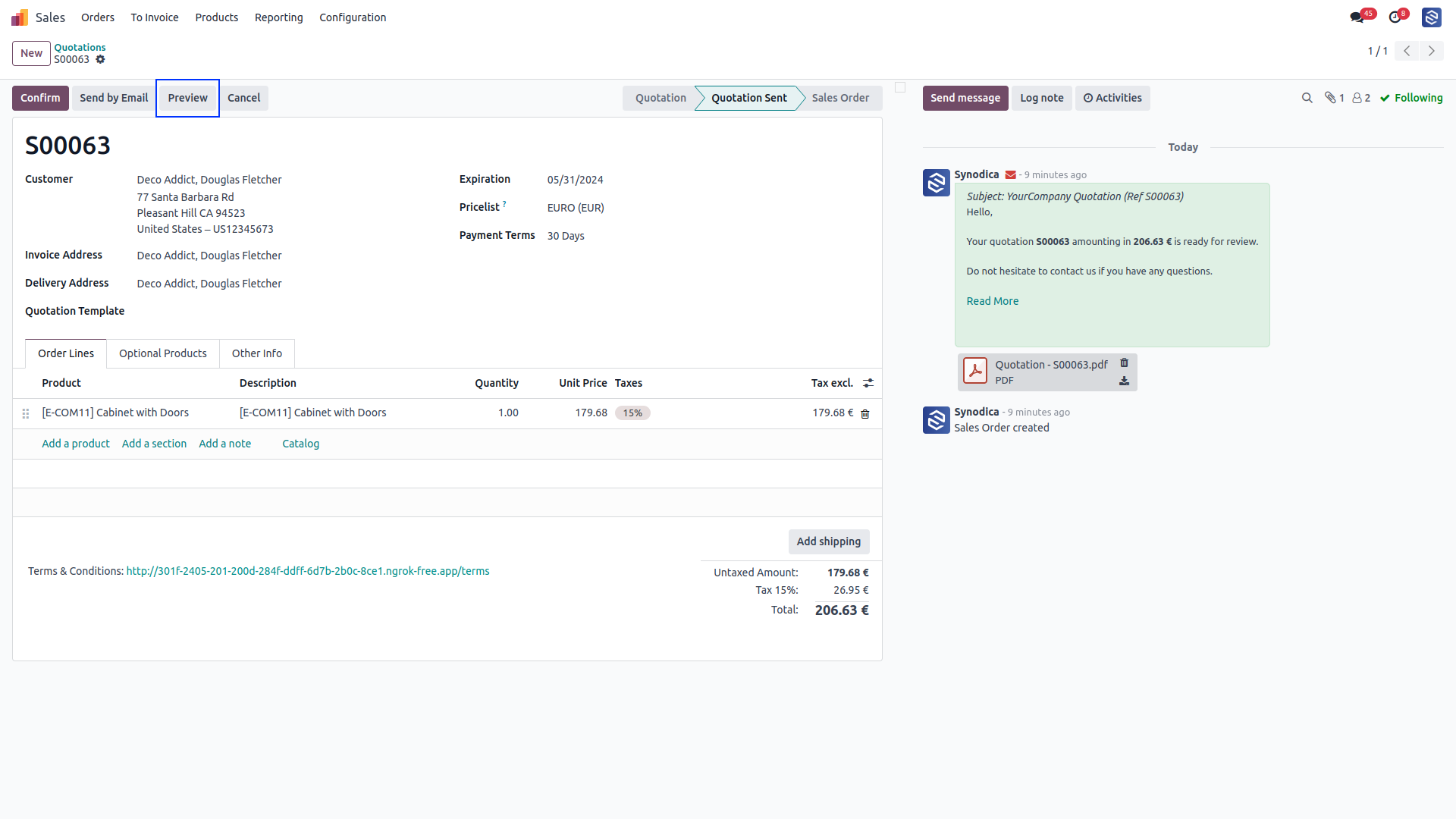Open the column settings icon beside Tax excl.
This screenshot has height=819, width=1456.
click(868, 383)
